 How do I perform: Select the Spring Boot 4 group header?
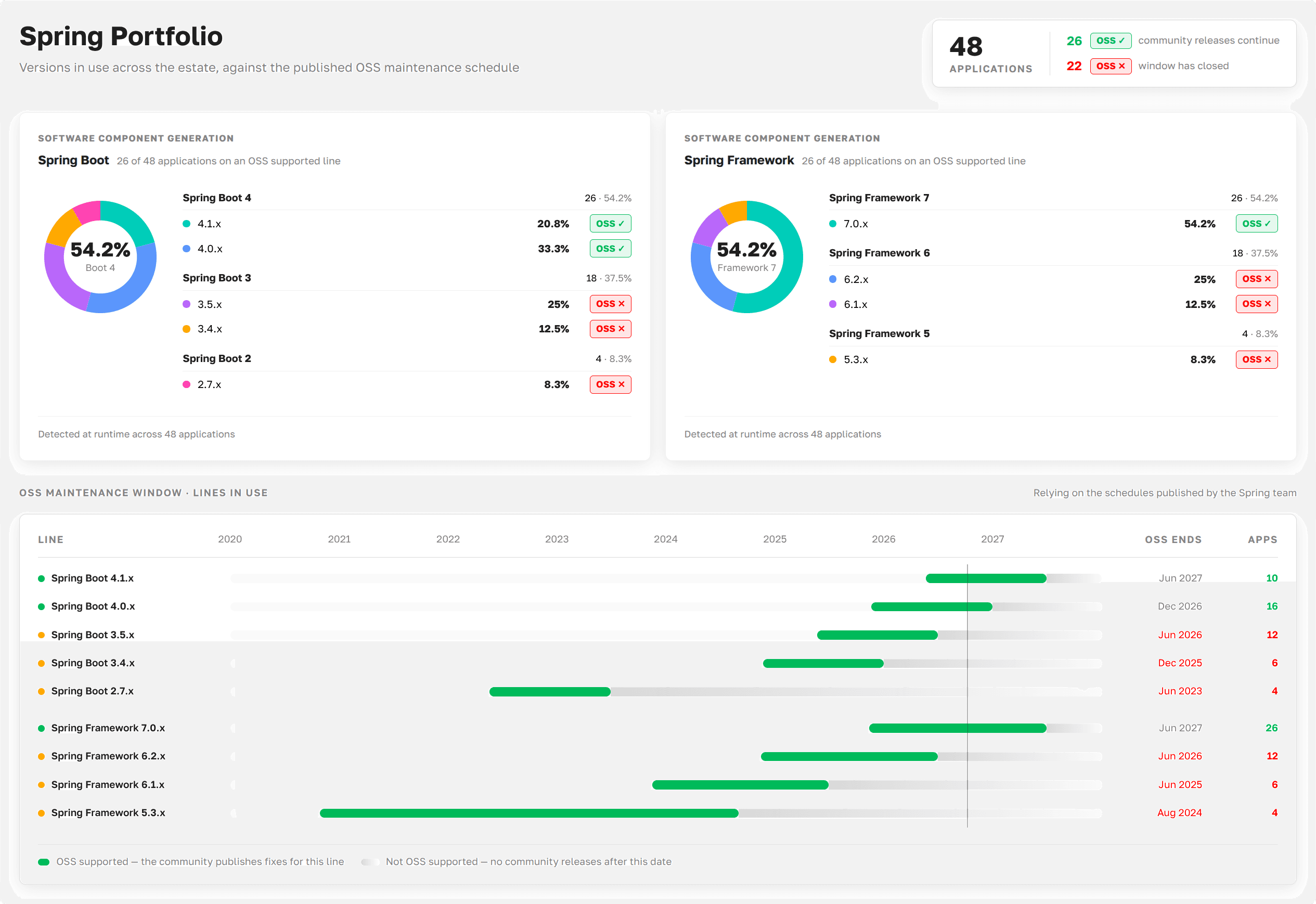407,198
